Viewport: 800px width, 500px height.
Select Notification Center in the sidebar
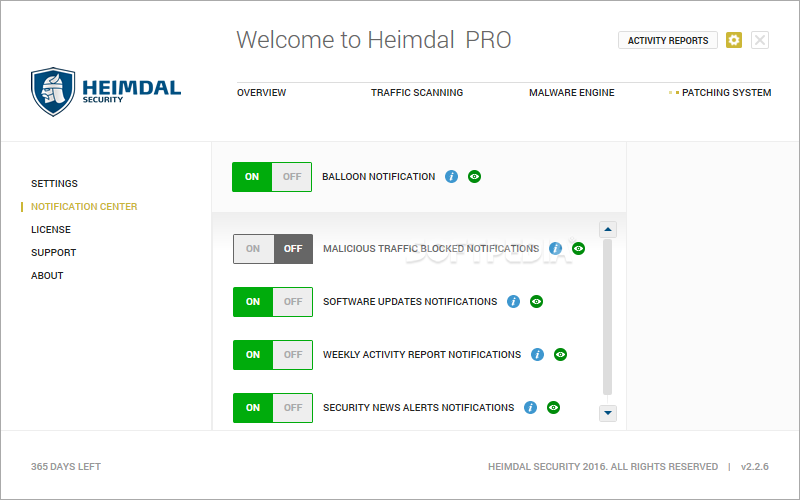pos(84,207)
